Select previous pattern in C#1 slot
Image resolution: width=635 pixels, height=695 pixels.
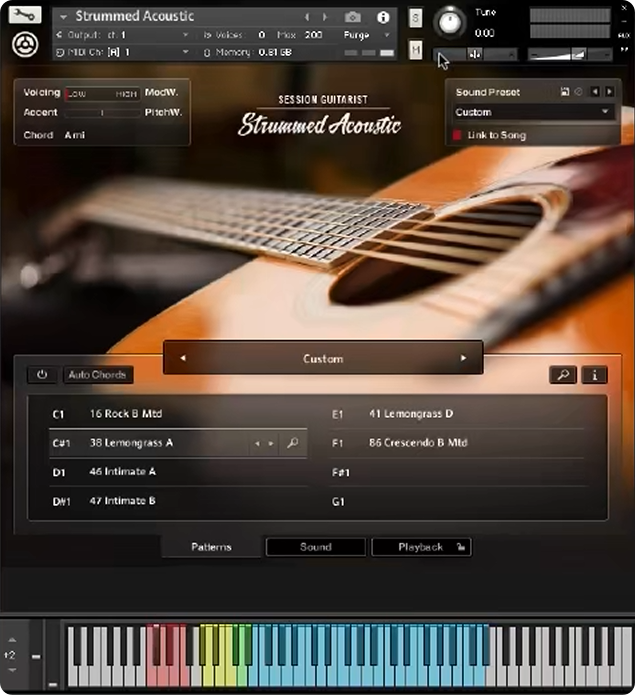(x=257, y=443)
